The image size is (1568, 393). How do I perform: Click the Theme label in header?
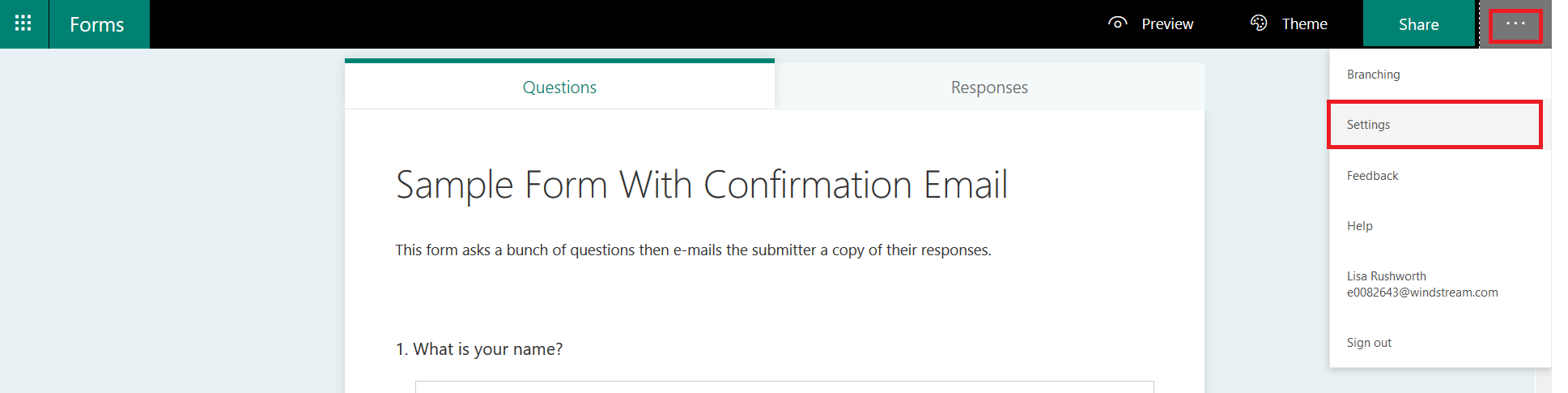(1304, 24)
